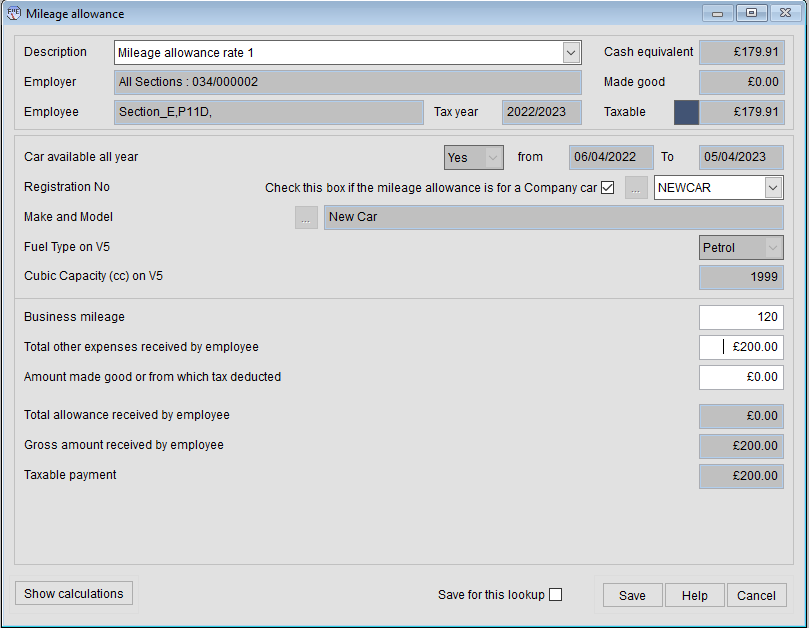Click the To date 05/04/2023 field
Screen dimensions: 809x628
(741, 157)
